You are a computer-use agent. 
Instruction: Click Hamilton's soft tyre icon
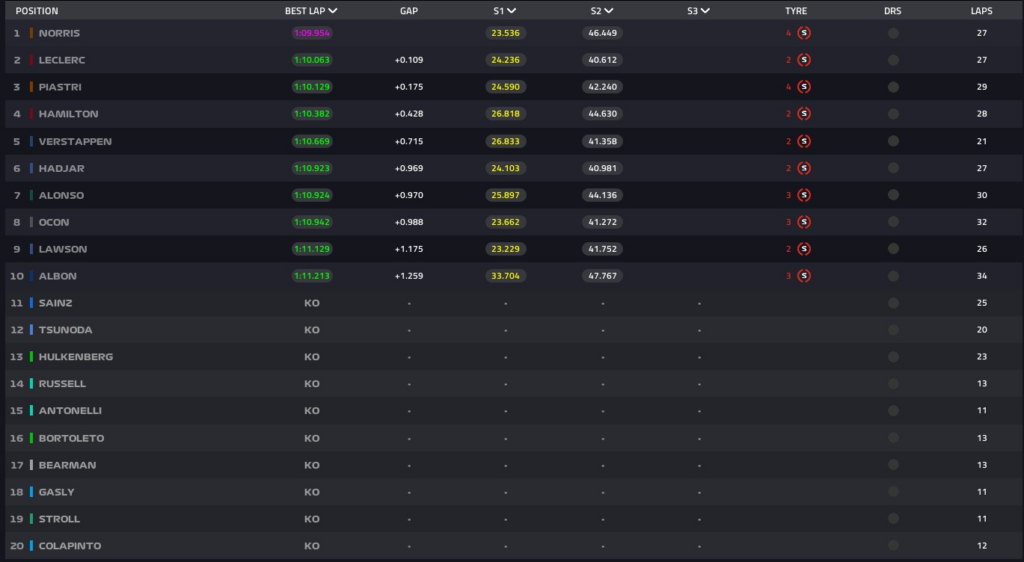point(804,114)
